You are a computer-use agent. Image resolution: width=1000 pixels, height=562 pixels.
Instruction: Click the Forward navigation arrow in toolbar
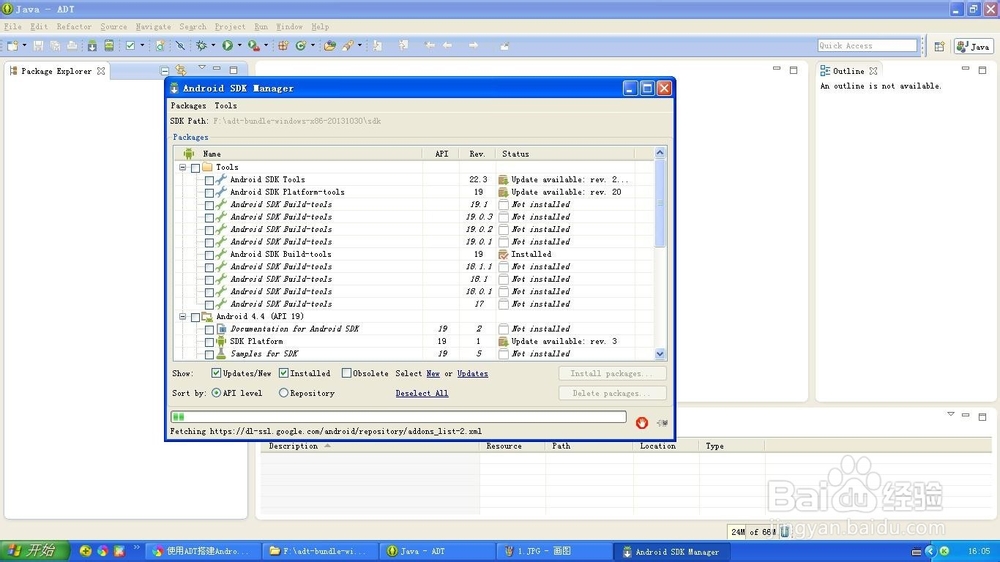pyautogui.click(x=473, y=45)
